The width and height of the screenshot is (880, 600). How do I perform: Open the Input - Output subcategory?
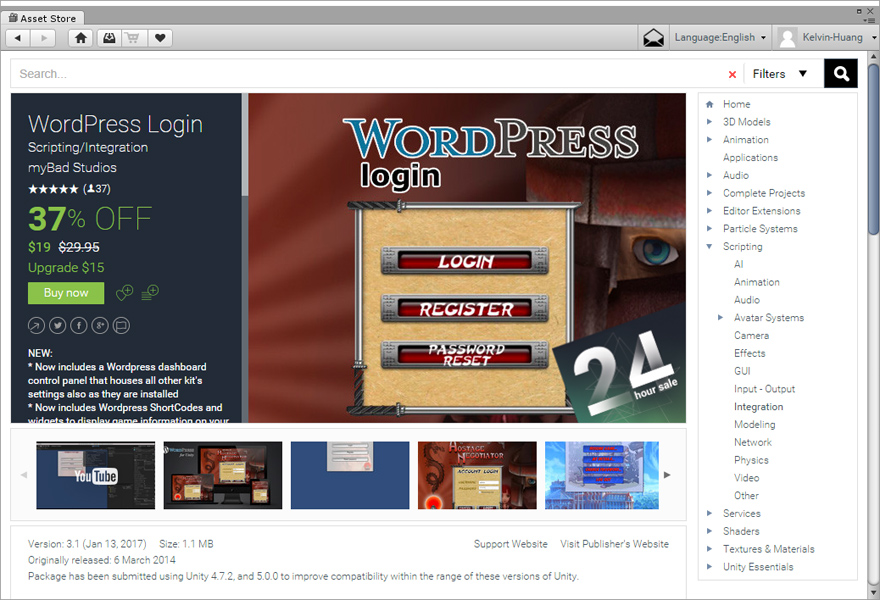[764, 389]
